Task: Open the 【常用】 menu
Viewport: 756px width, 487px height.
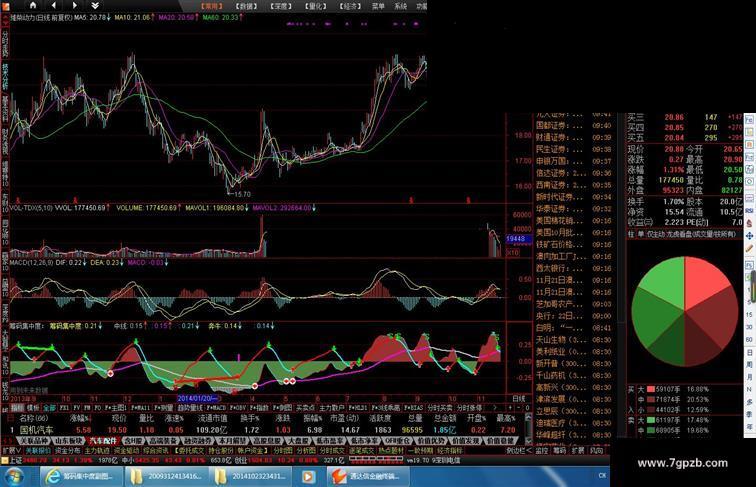Action: [x=212, y=6]
